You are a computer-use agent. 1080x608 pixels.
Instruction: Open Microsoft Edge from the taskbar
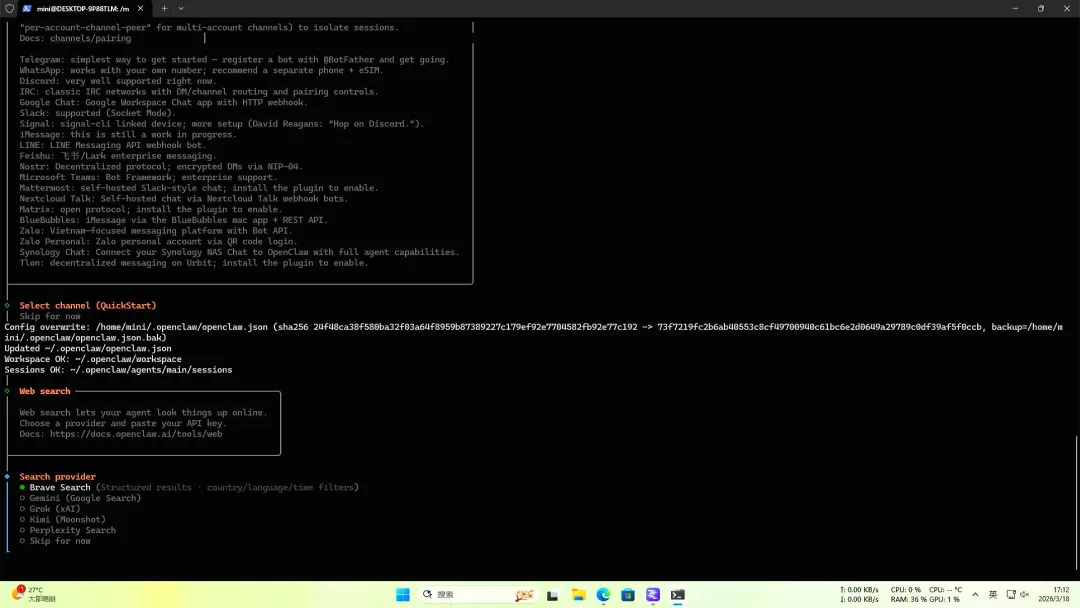pos(603,595)
